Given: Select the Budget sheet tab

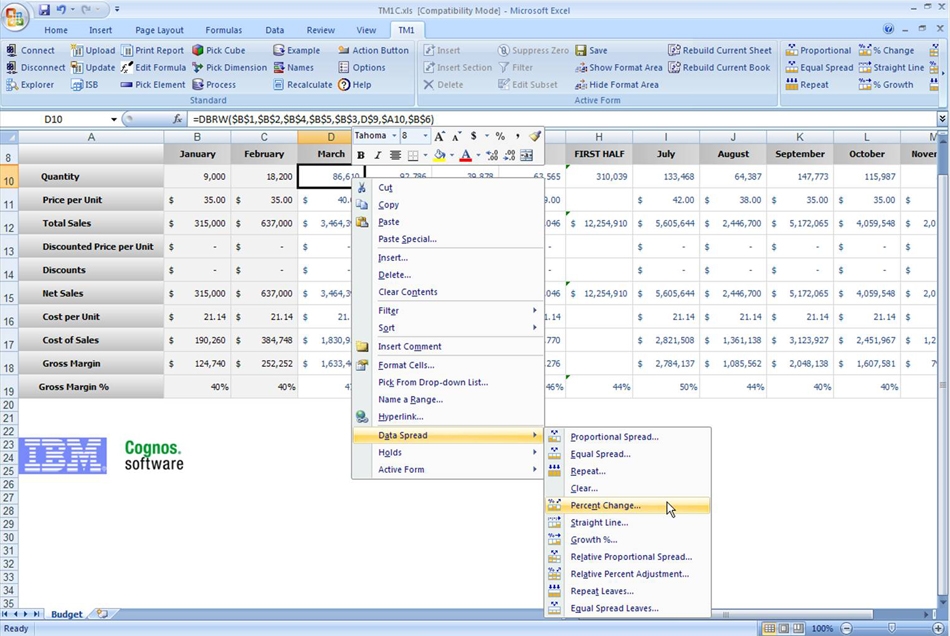Looking at the screenshot, I should point(67,614).
